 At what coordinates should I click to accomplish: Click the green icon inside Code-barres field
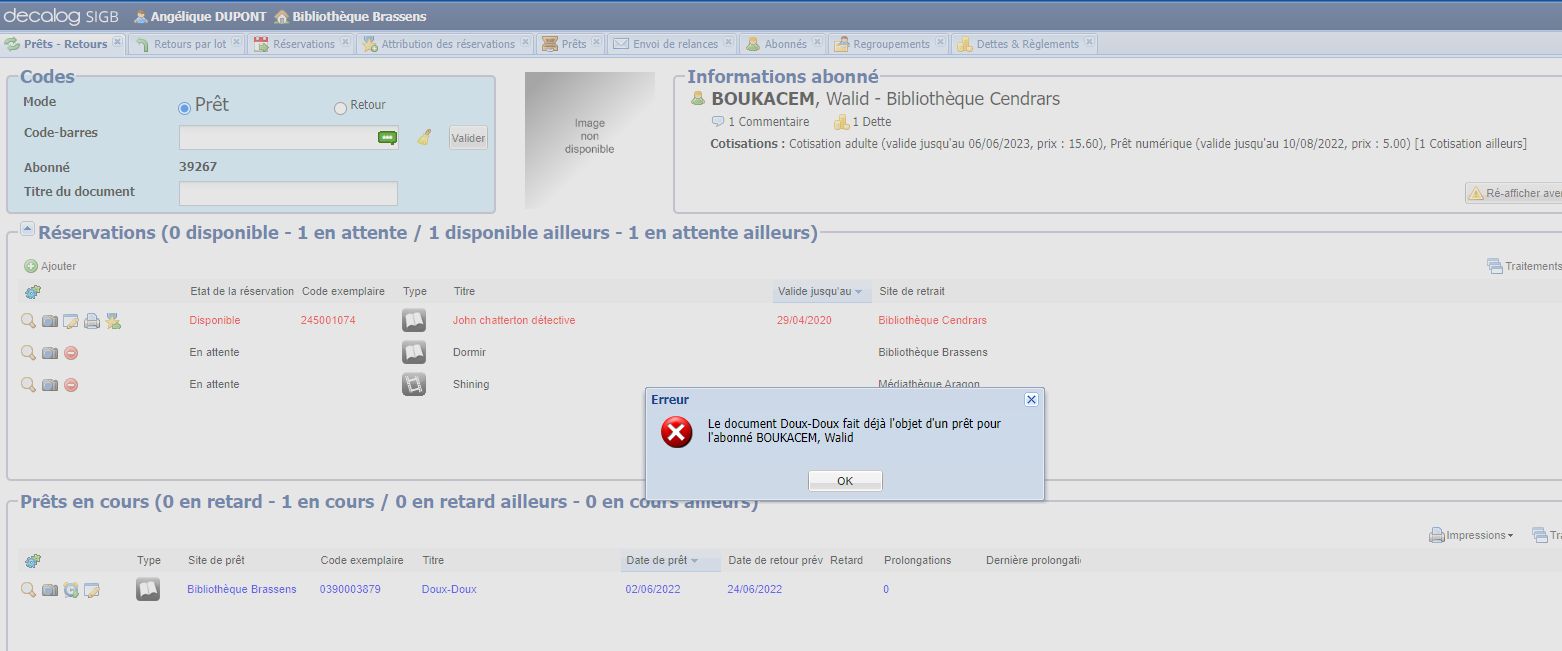click(387, 138)
